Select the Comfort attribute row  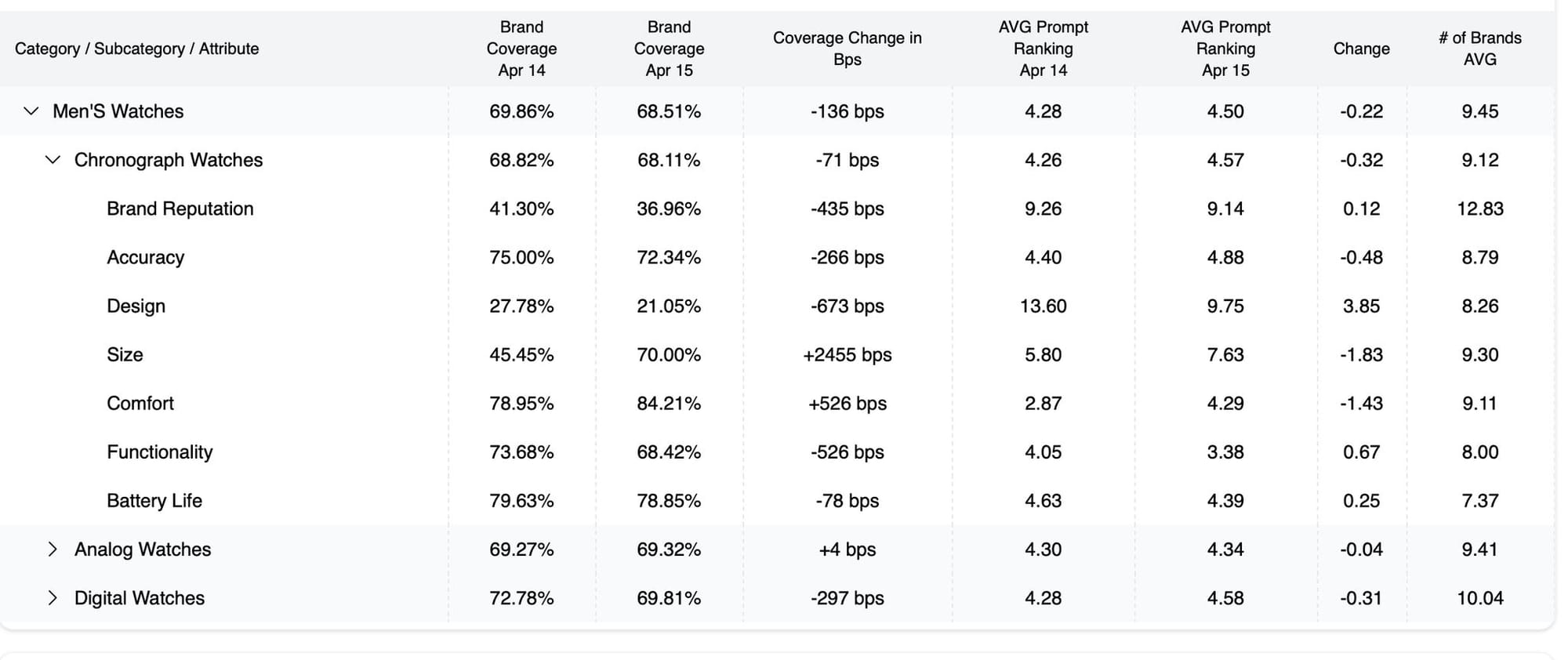[x=140, y=403]
